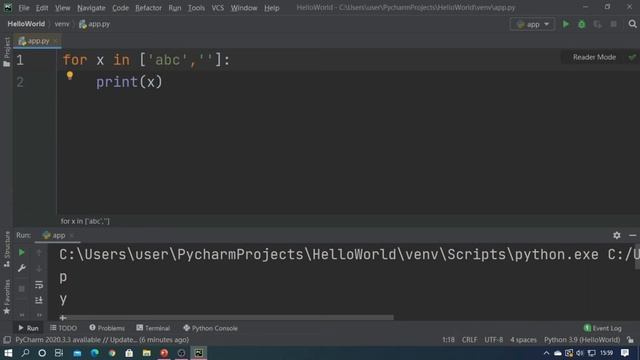This screenshot has height=360, width=640.
Task: Click the Soft-Wrap icon in Run panel
Action: click(39, 284)
